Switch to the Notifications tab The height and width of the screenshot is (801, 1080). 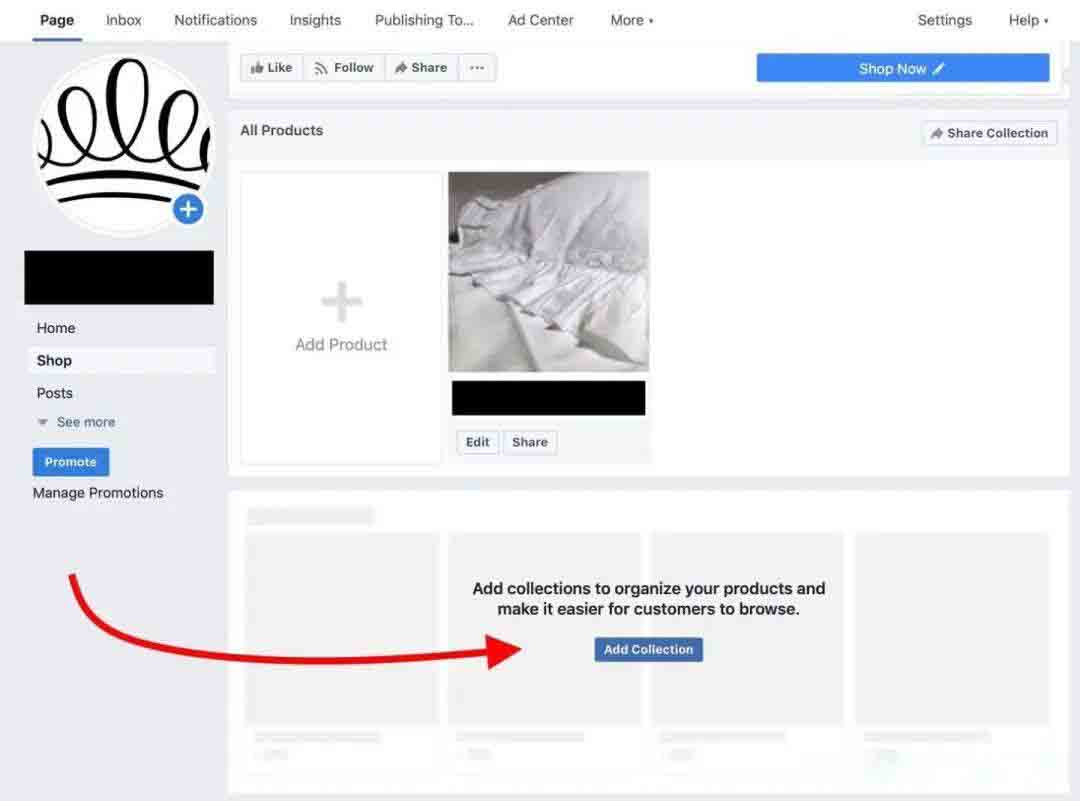coord(215,19)
